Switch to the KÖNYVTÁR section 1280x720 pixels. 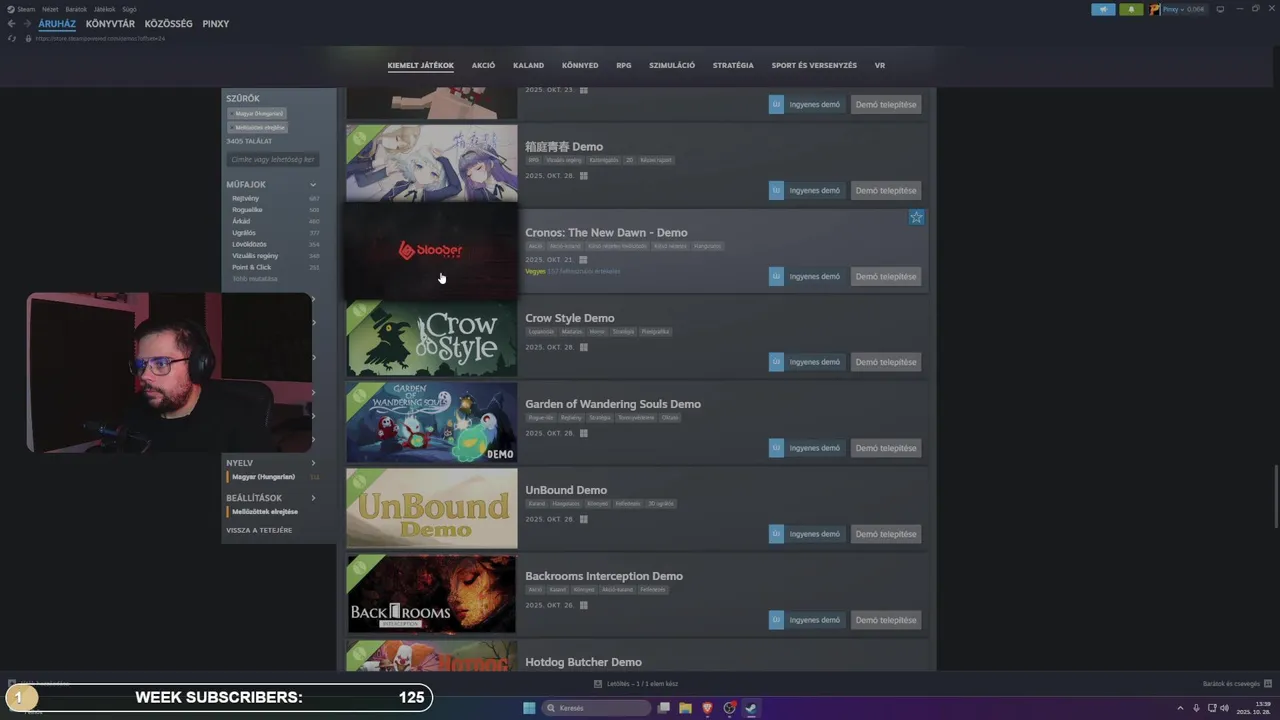pos(110,24)
